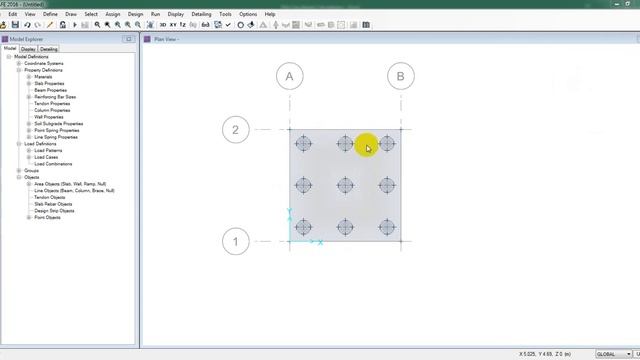The image size is (640, 360).
Task: Click the toolbar icon right of the circle
Action: tap(251, 25)
